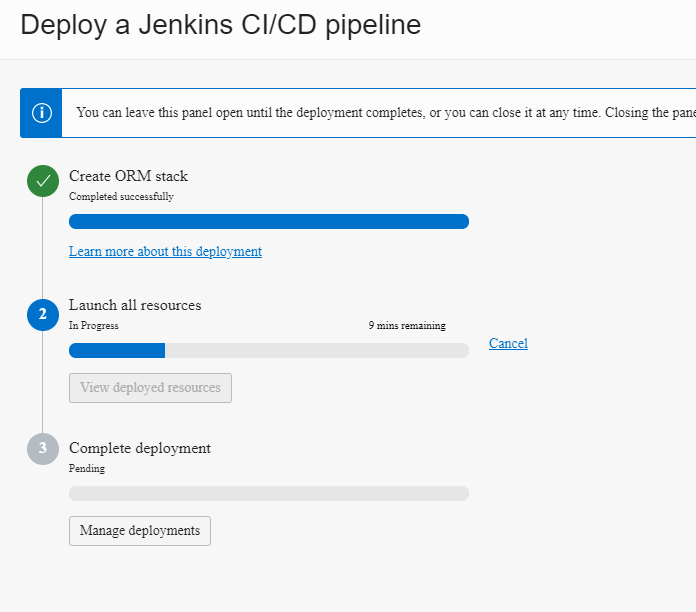Click the step 2 circle icon
The width and height of the screenshot is (696, 612).
[42, 314]
